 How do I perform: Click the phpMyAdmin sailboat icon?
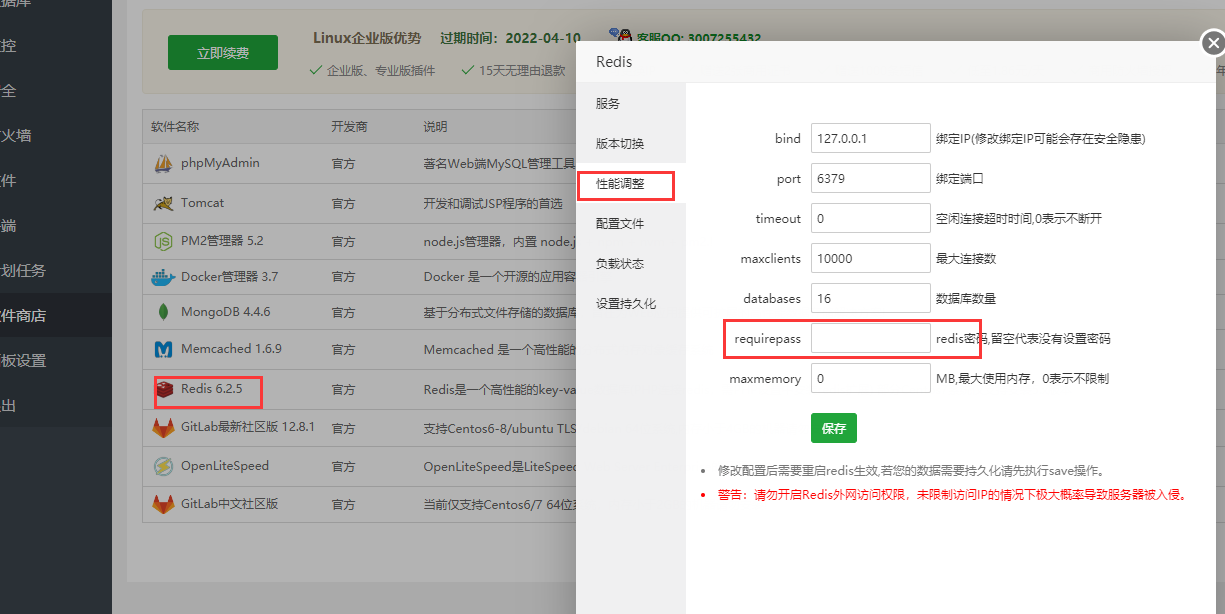[x=163, y=164]
